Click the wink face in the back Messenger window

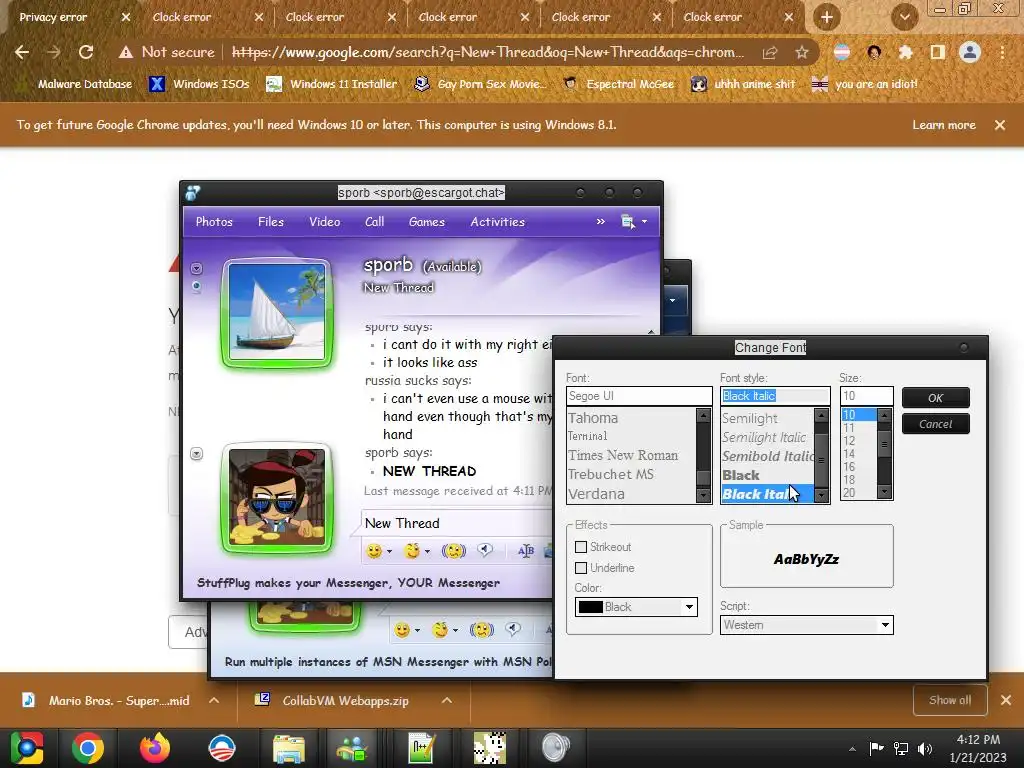(440, 630)
